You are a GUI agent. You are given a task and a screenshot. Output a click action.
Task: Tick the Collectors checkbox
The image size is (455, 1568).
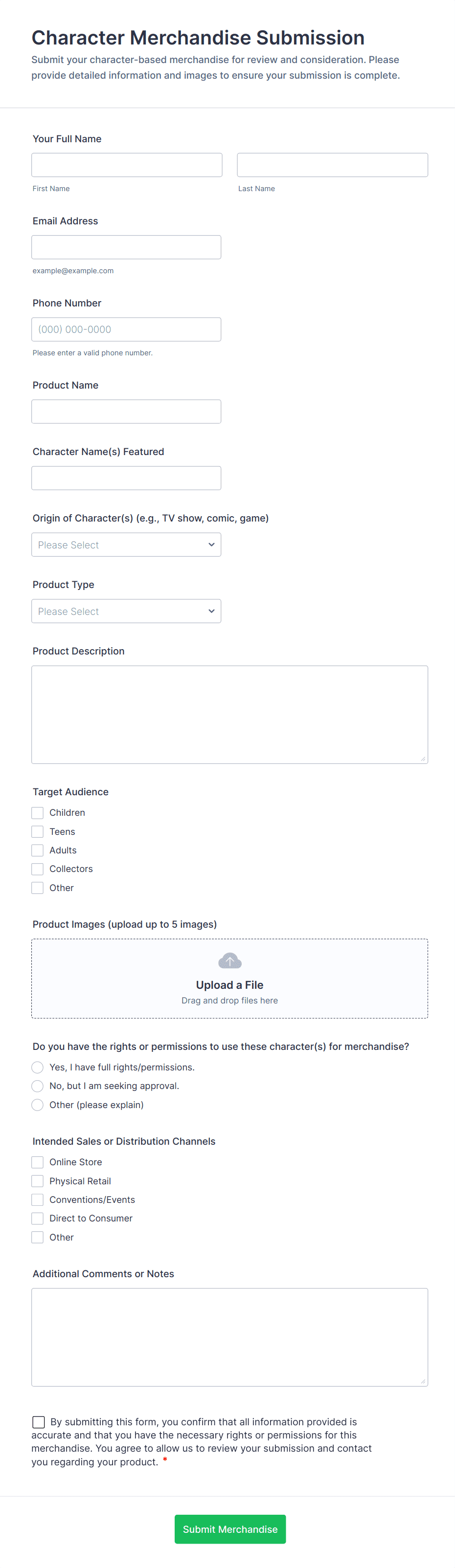point(38,869)
